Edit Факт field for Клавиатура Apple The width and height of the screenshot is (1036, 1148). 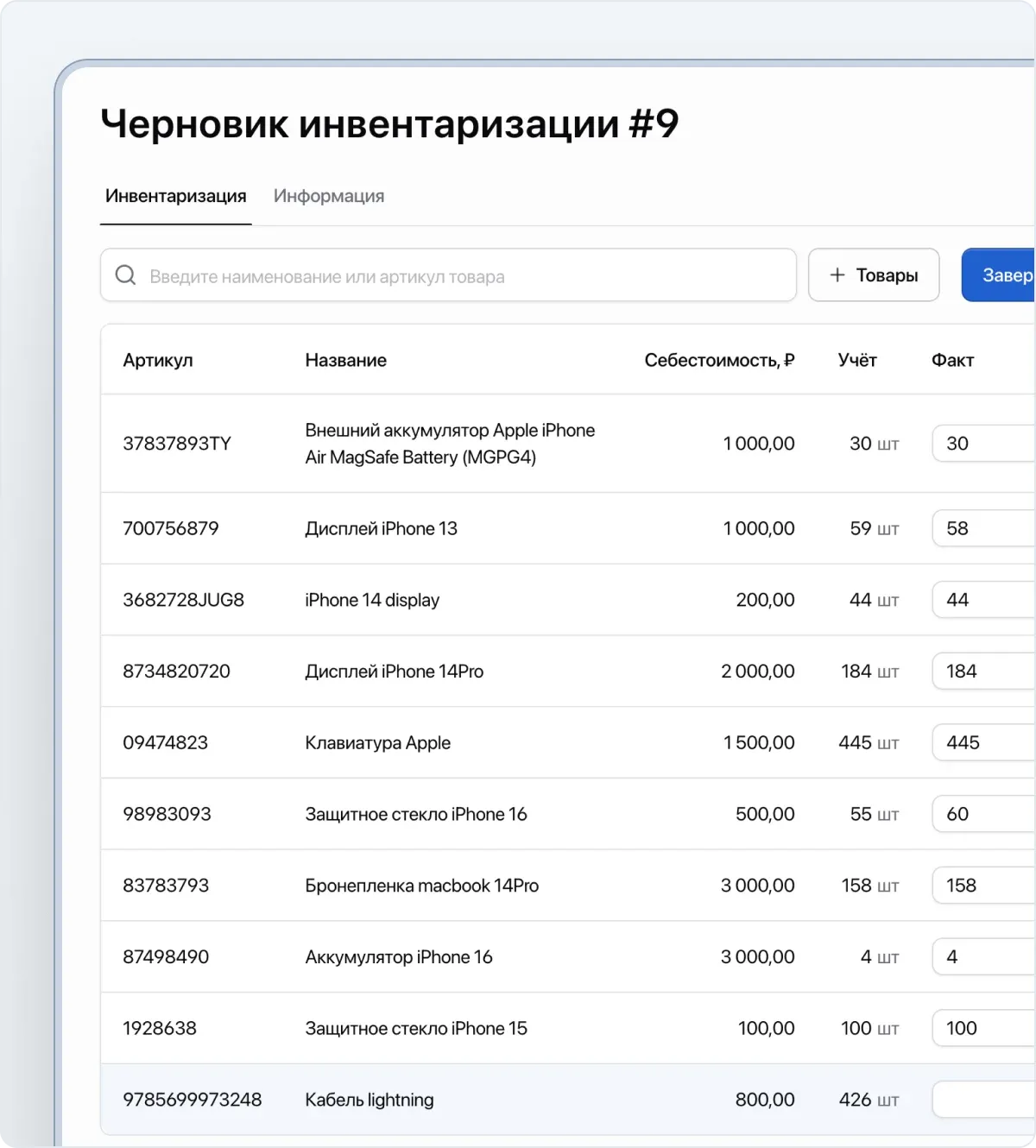pyautogui.click(x=984, y=742)
